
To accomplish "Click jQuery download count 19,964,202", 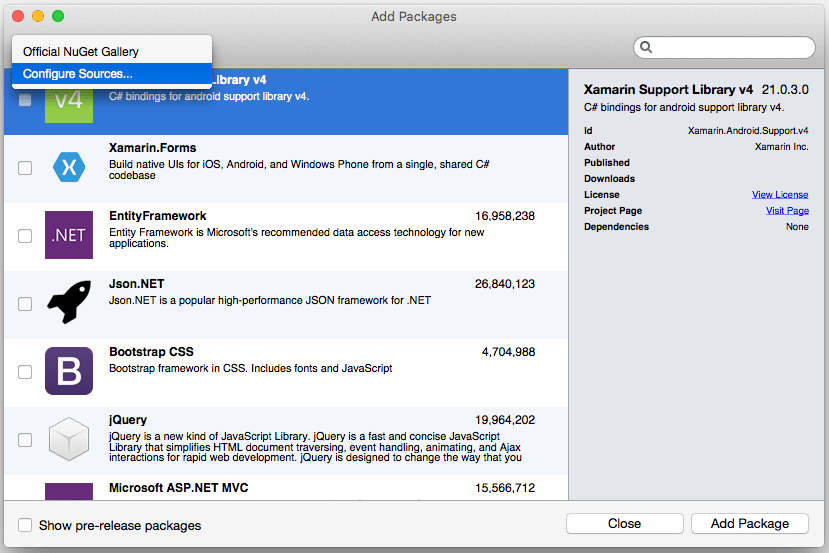I will click(x=505, y=420).
